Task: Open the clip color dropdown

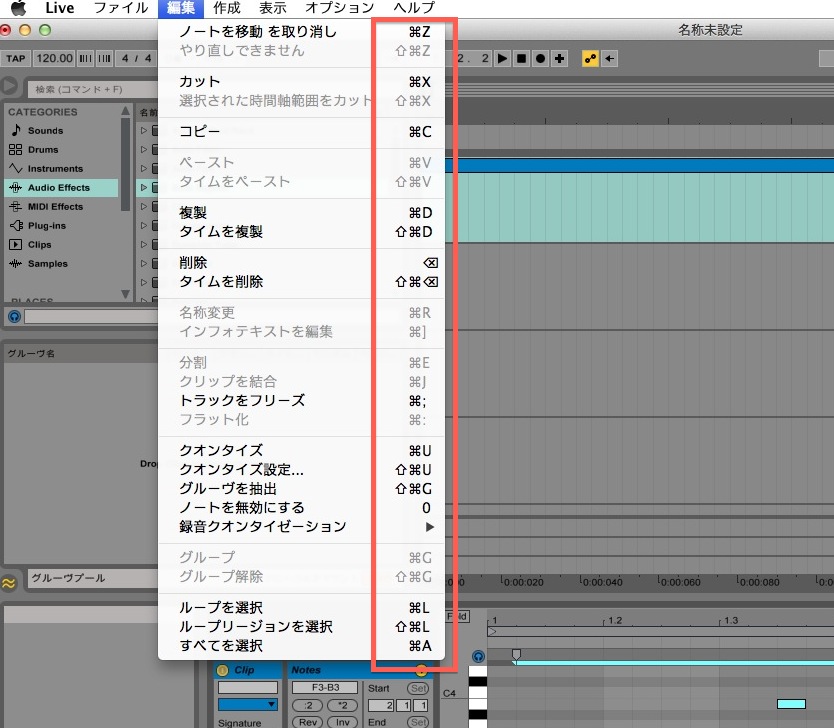Action: (x=248, y=705)
